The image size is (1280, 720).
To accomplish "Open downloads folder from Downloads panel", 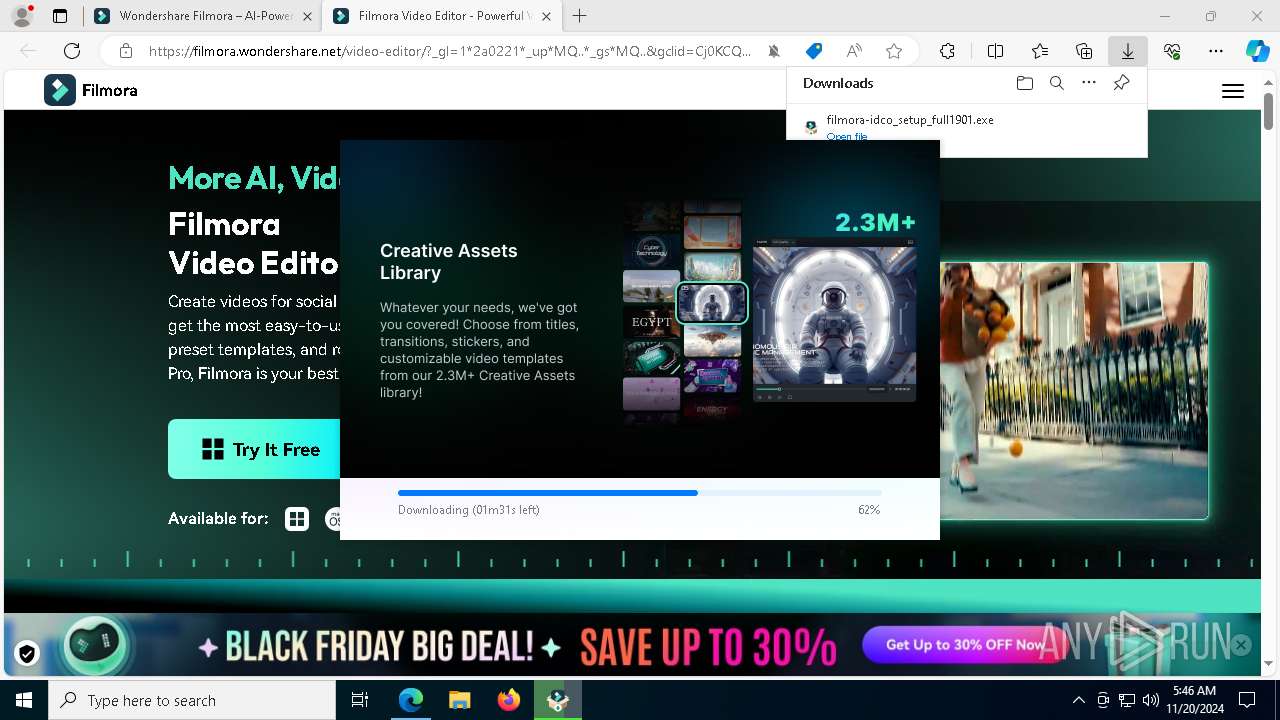I will [x=1024, y=83].
